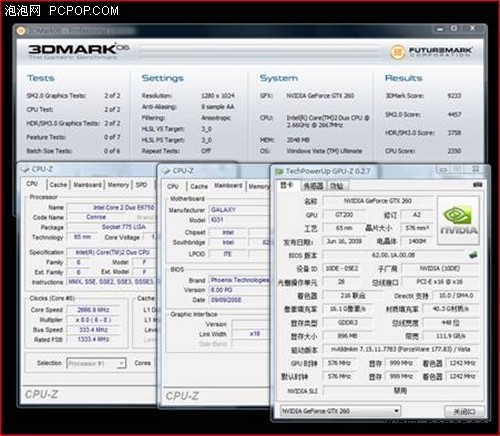Select the CPU tab in middle CPU-Z

click(x=173, y=186)
